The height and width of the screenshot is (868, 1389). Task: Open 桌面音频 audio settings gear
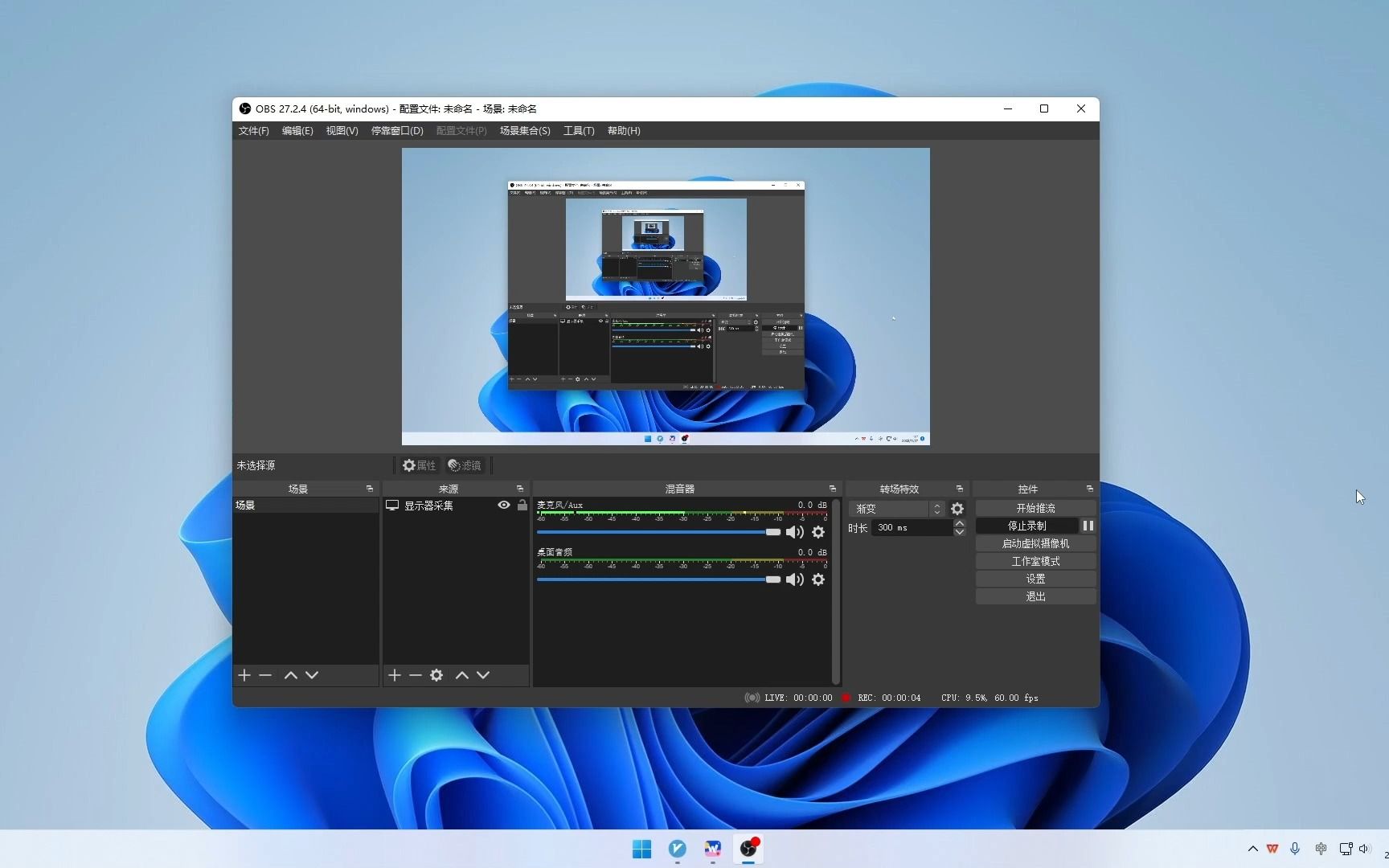click(818, 579)
